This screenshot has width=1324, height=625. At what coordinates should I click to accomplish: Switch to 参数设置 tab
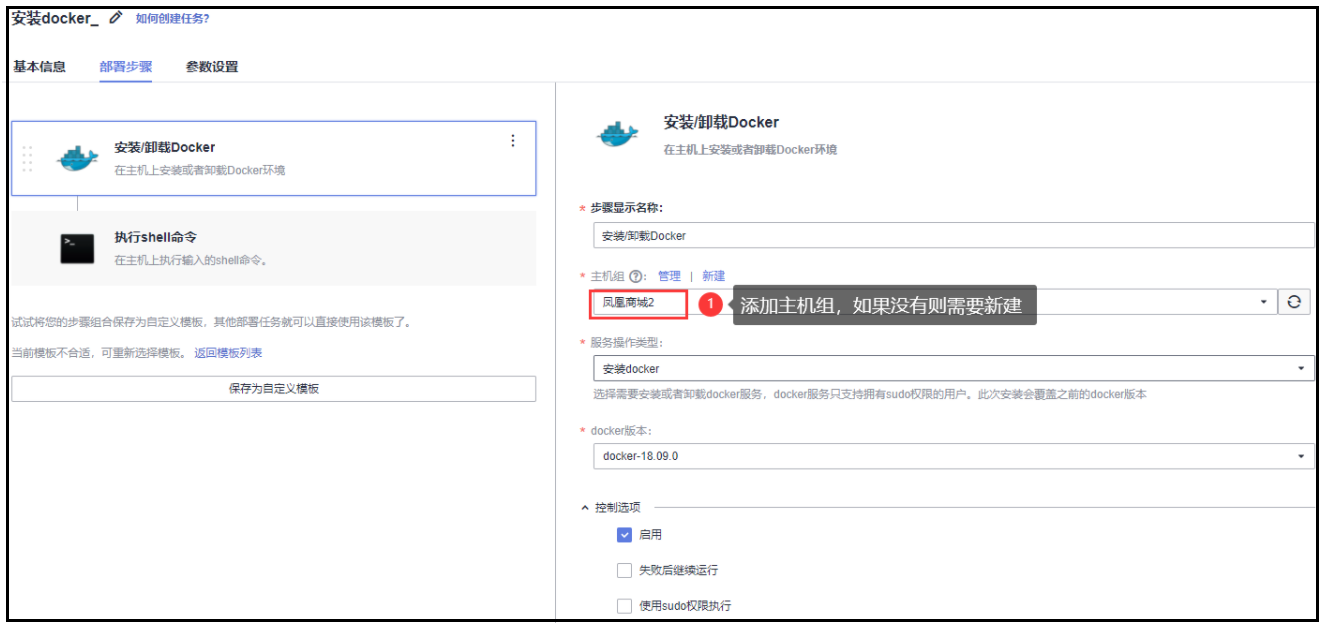click(x=212, y=67)
